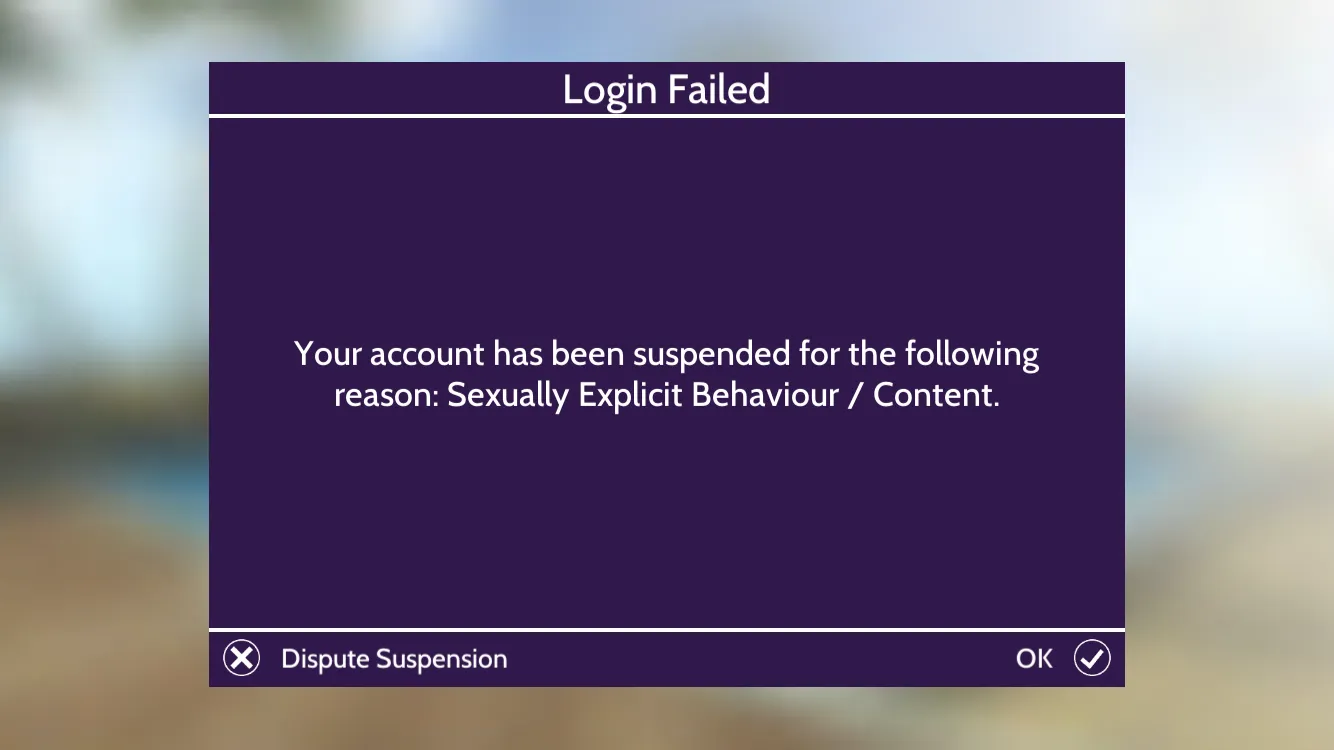Click the footer gap between Dispute Suspension and OK
The width and height of the screenshot is (1334, 750).
[x=760, y=659]
